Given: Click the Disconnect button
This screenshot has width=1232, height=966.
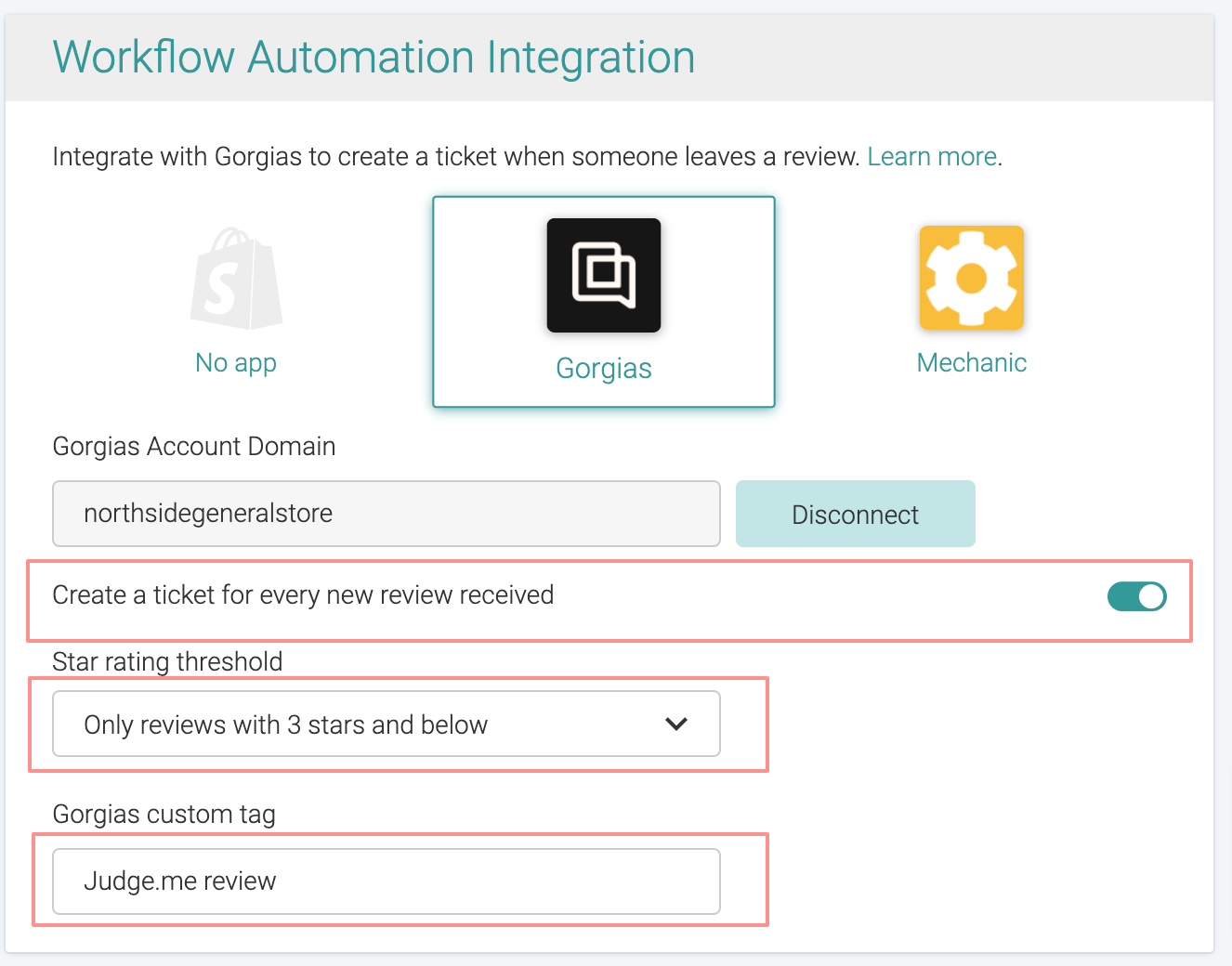Looking at the screenshot, I should pos(856,514).
